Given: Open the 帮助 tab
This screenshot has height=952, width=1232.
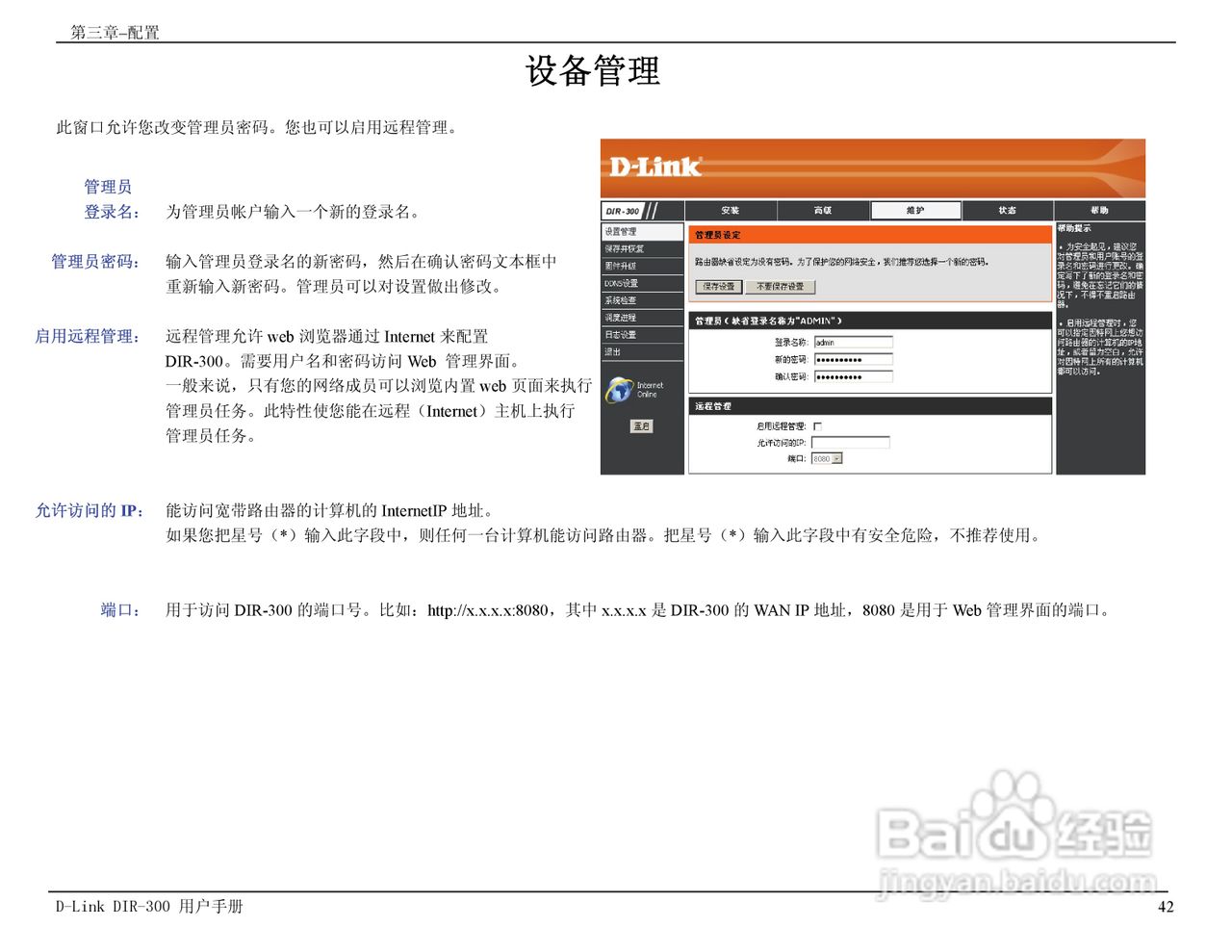Looking at the screenshot, I should (1099, 210).
